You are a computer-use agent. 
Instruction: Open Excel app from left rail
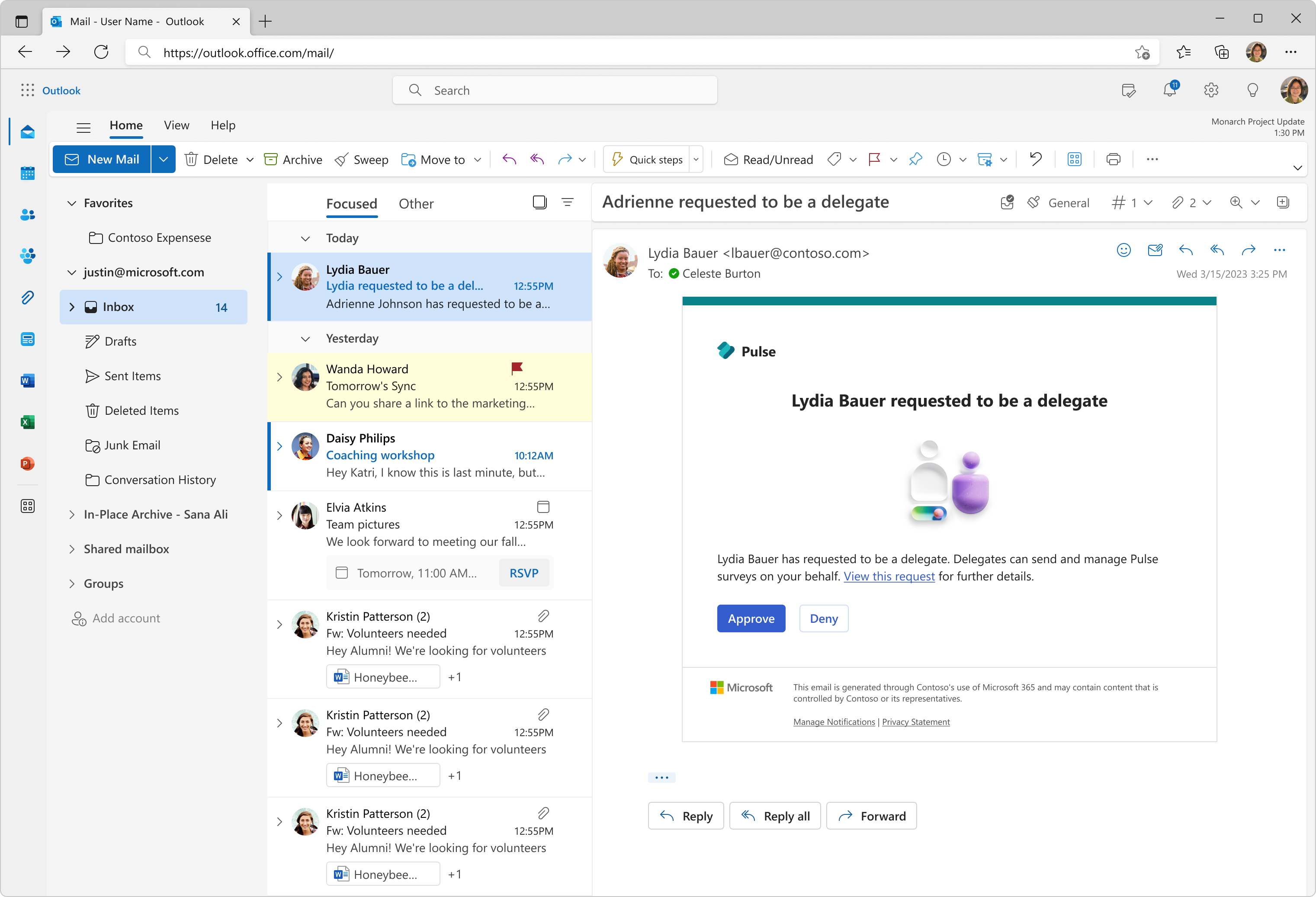click(x=27, y=423)
